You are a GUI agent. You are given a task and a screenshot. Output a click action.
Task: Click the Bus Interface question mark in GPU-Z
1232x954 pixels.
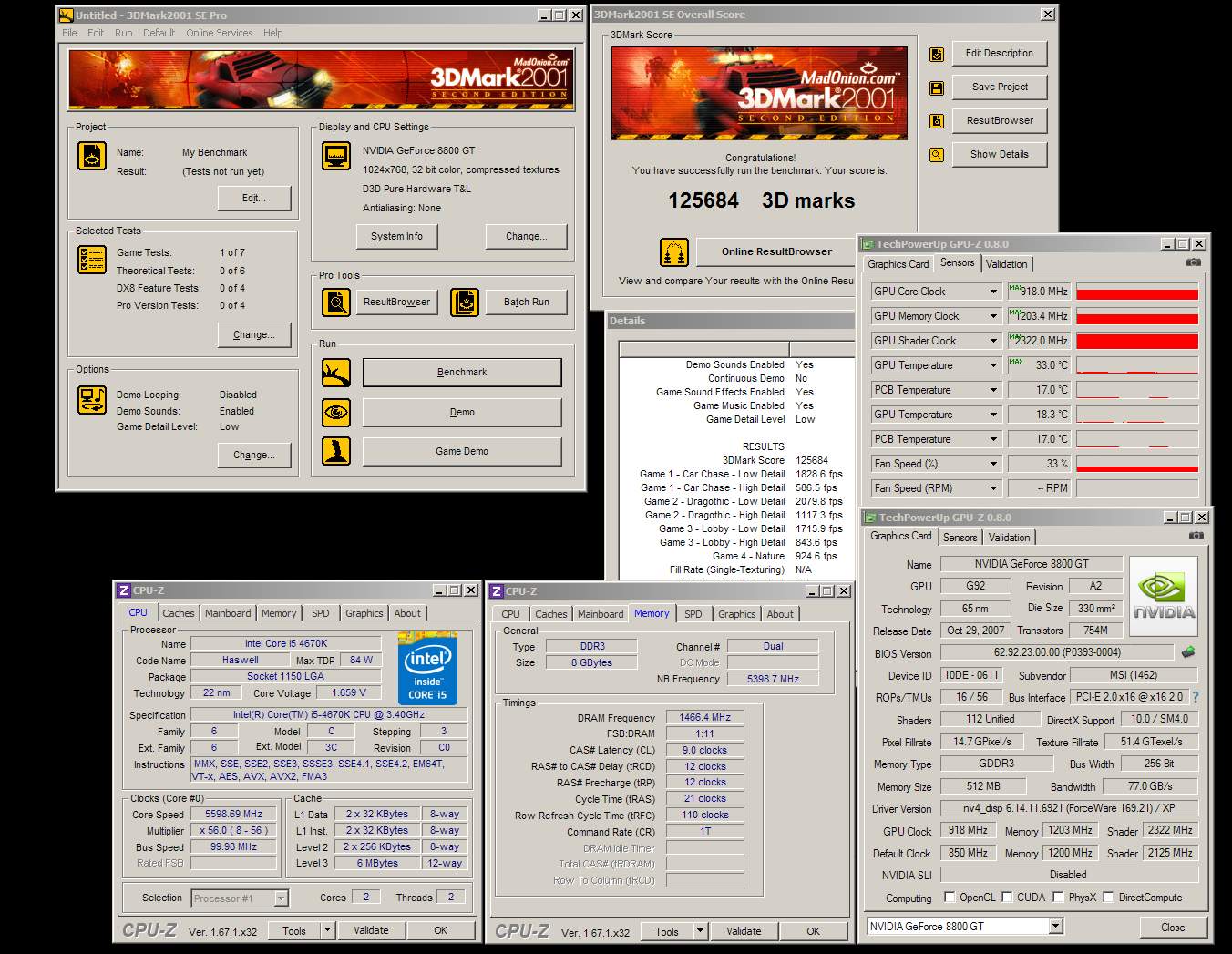pos(1195,697)
